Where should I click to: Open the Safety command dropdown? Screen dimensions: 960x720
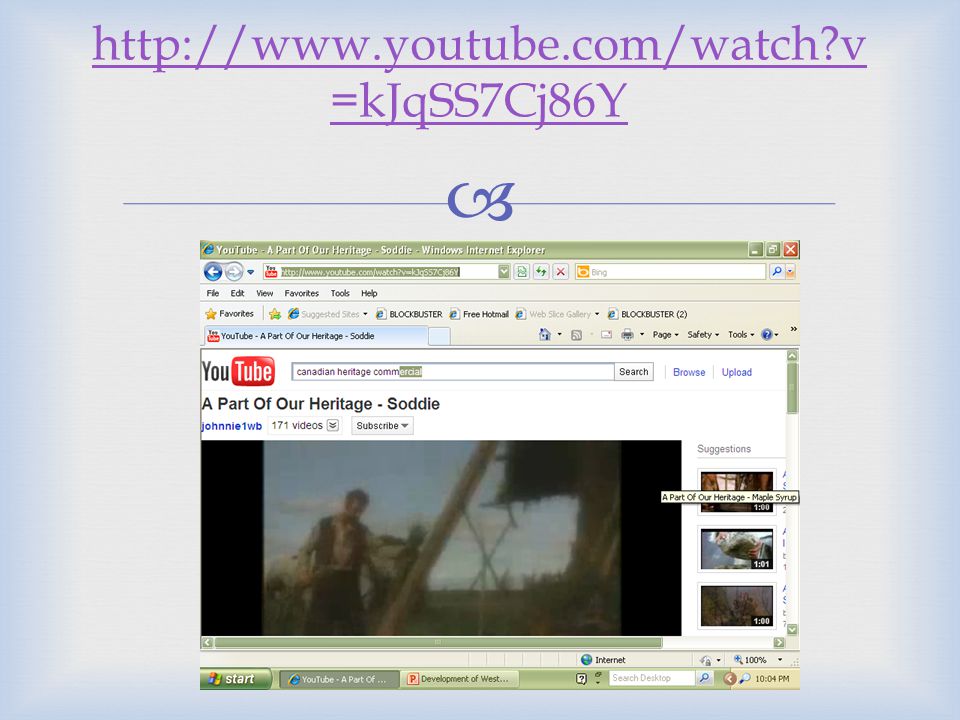pos(703,334)
